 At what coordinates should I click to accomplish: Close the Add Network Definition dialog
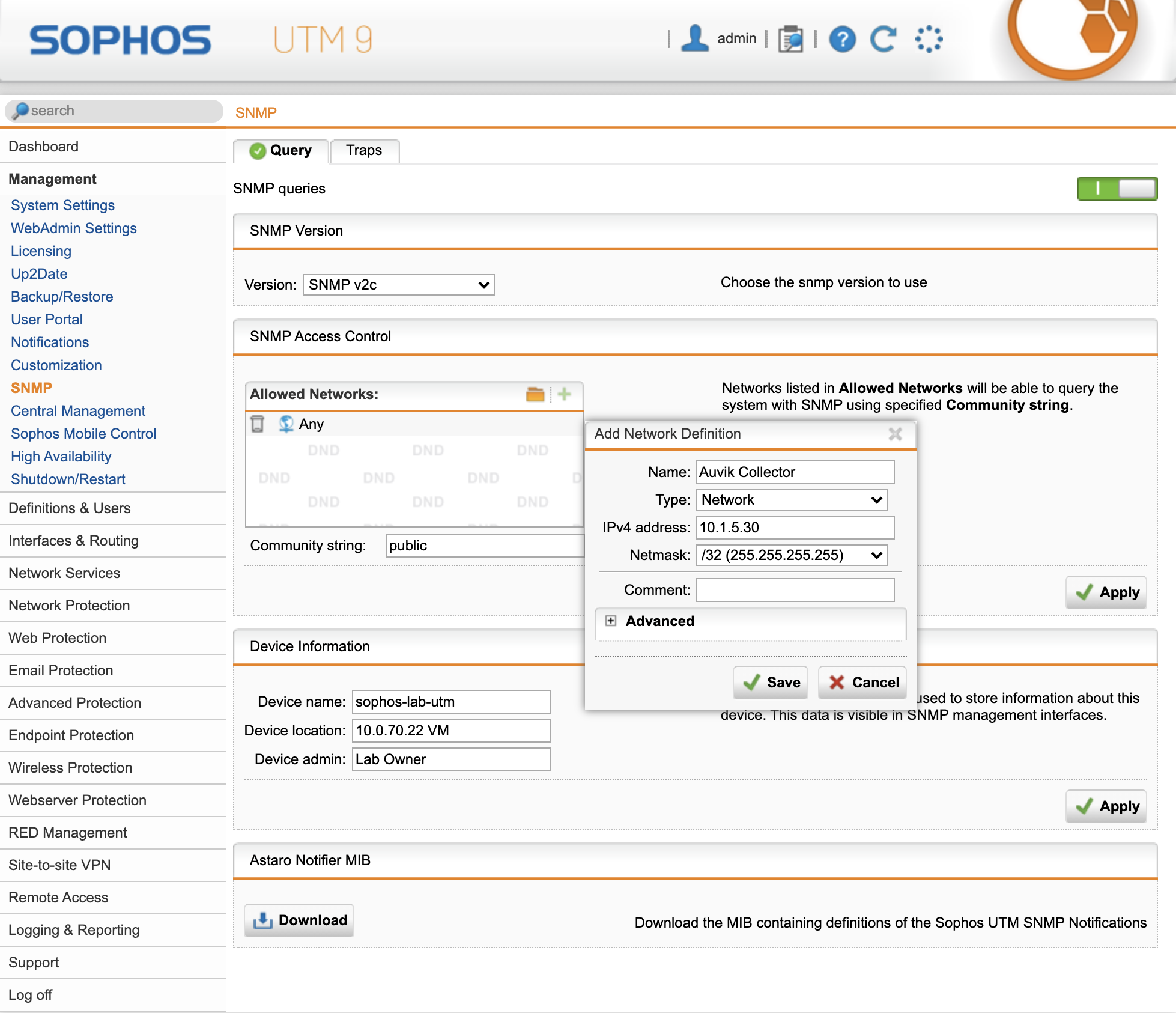(895, 434)
